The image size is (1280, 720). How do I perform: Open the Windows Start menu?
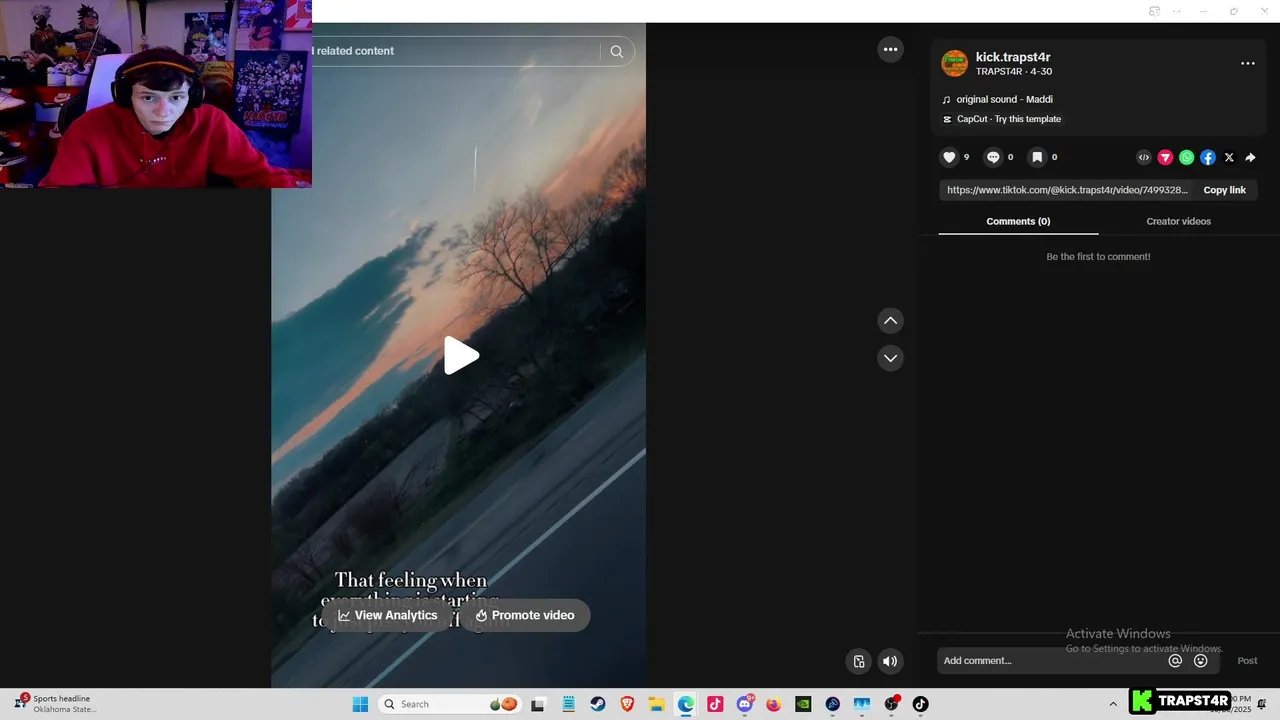(360, 704)
